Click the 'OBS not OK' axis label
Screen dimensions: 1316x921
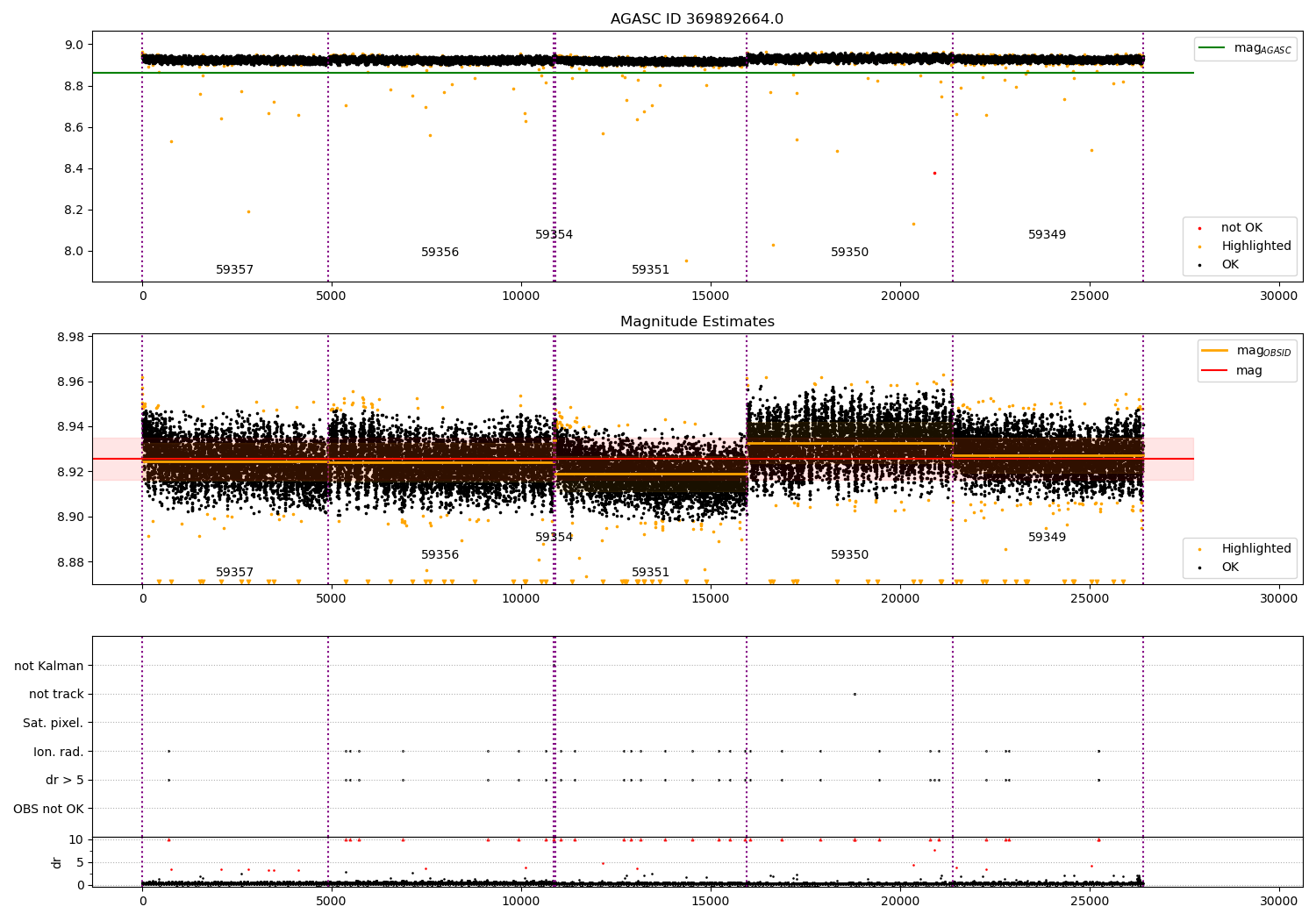pyautogui.click(x=48, y=809)
